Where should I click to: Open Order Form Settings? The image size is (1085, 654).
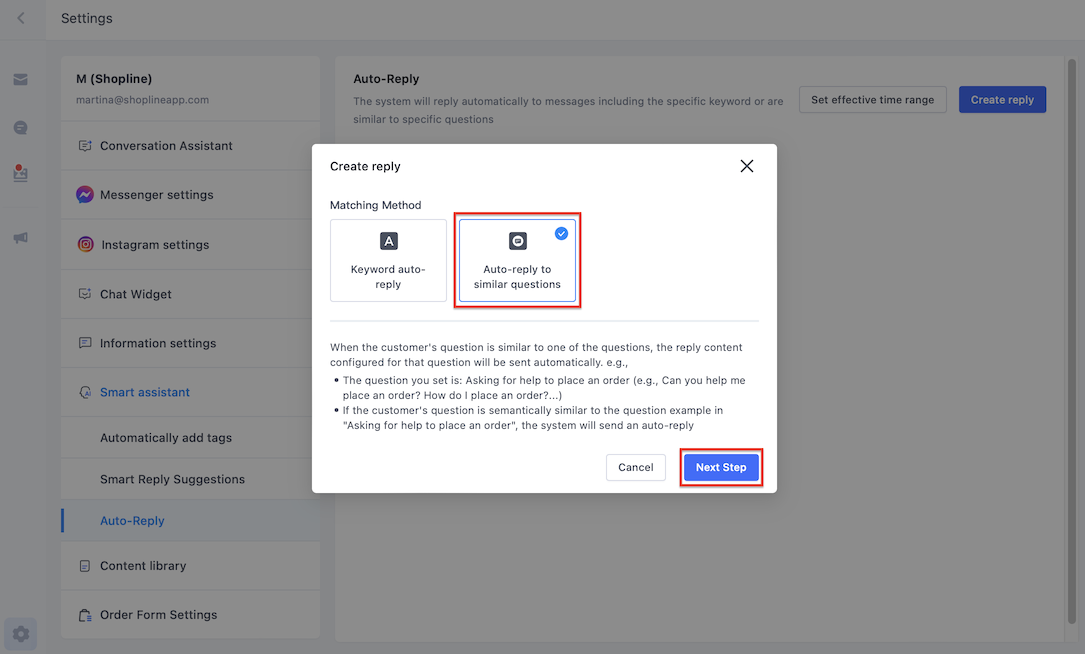point(190,615)
